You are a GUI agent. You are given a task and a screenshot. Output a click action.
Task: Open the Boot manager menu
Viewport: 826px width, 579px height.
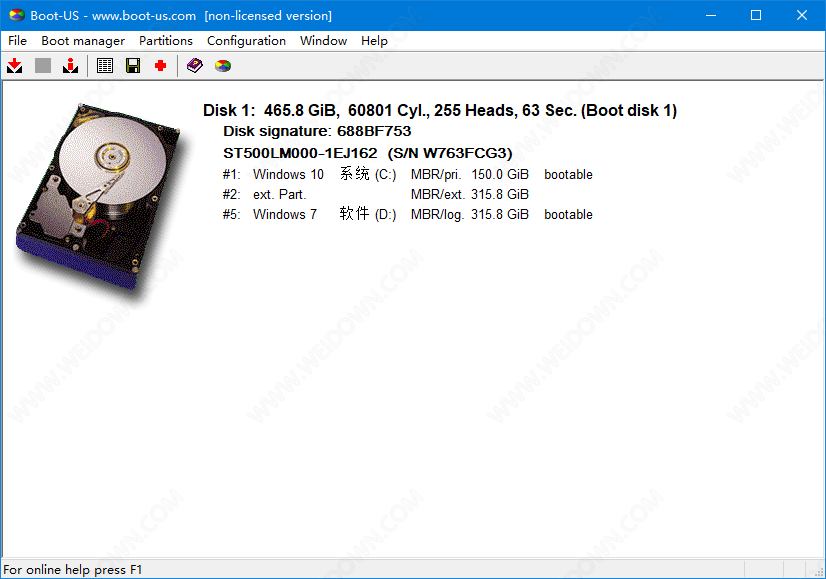click(x=83, y=41)
